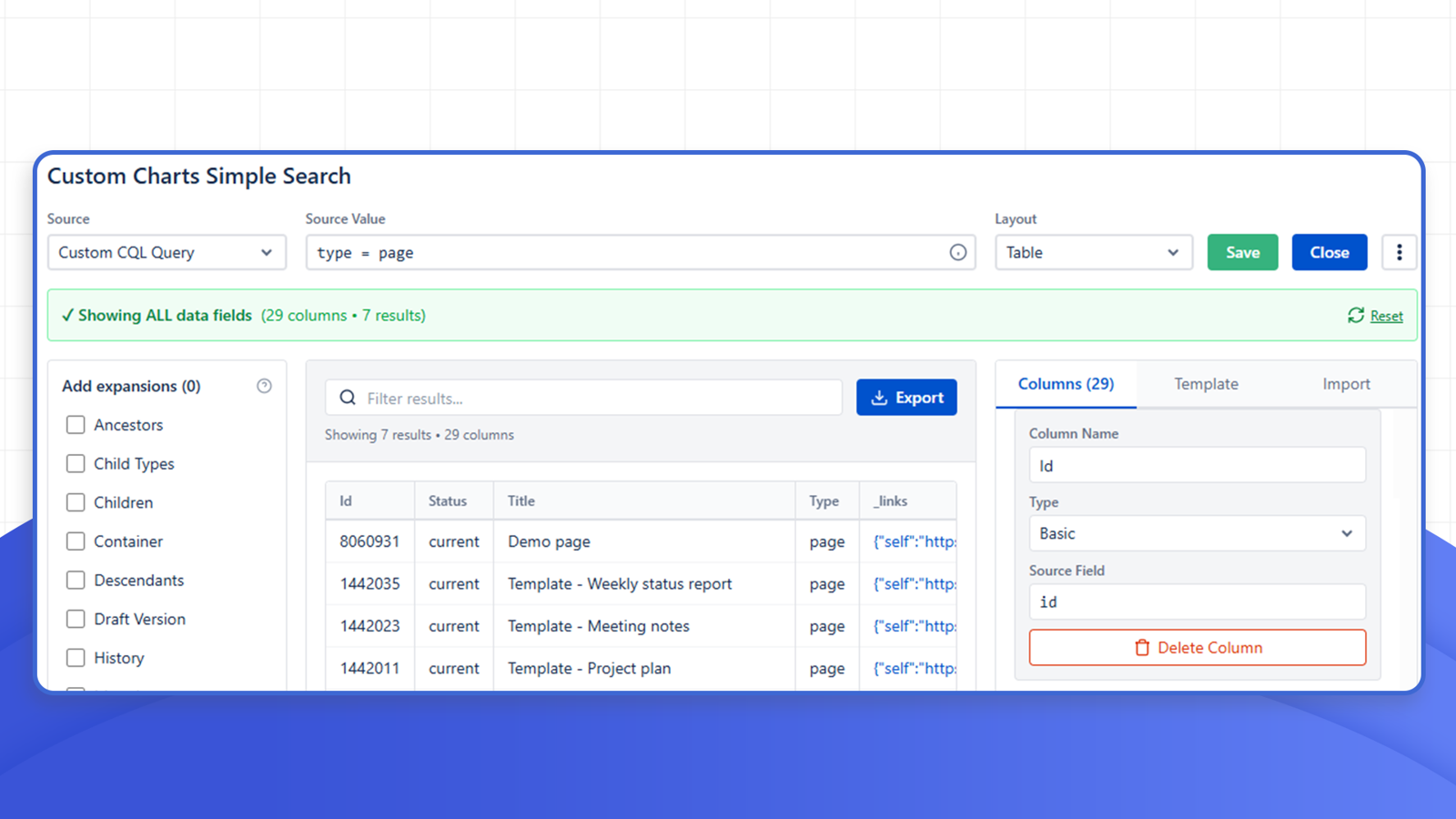The width and height of the screenshot is (1456, 819).
Task: Enable the History expansion checkbox
Action: click(x=76, y=657)
